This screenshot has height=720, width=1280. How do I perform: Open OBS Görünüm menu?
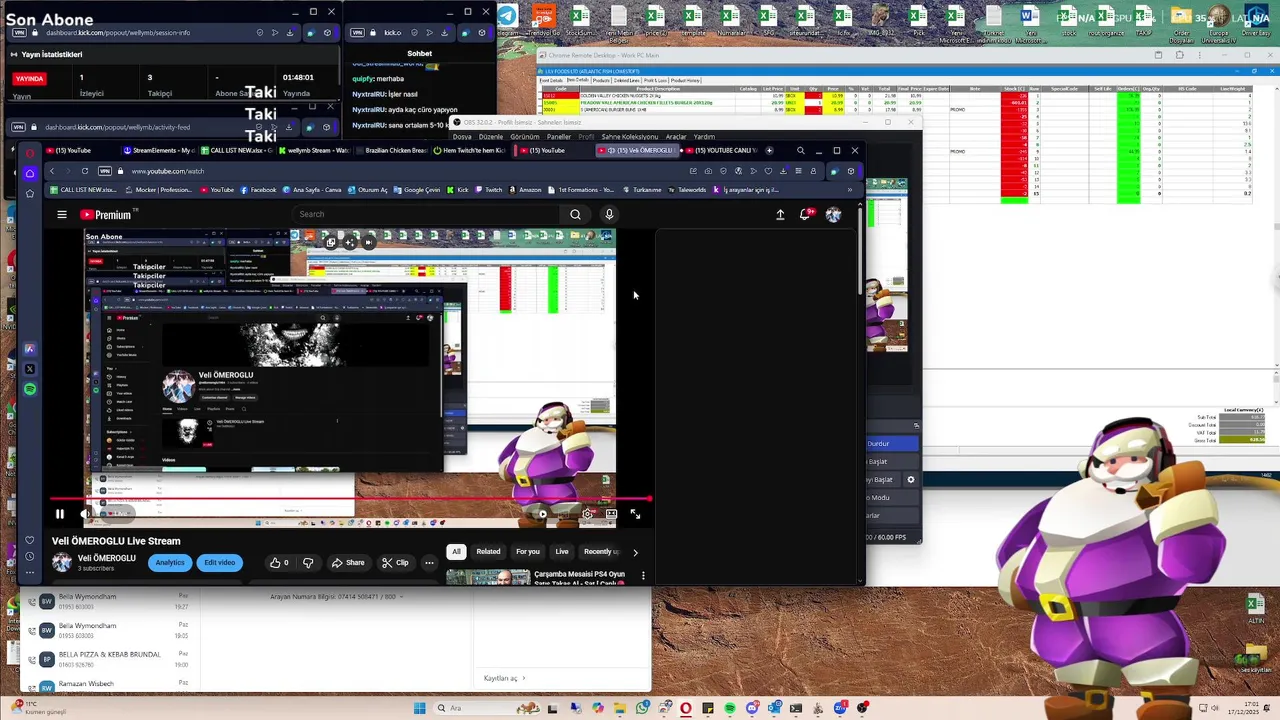tap(525, 137)
